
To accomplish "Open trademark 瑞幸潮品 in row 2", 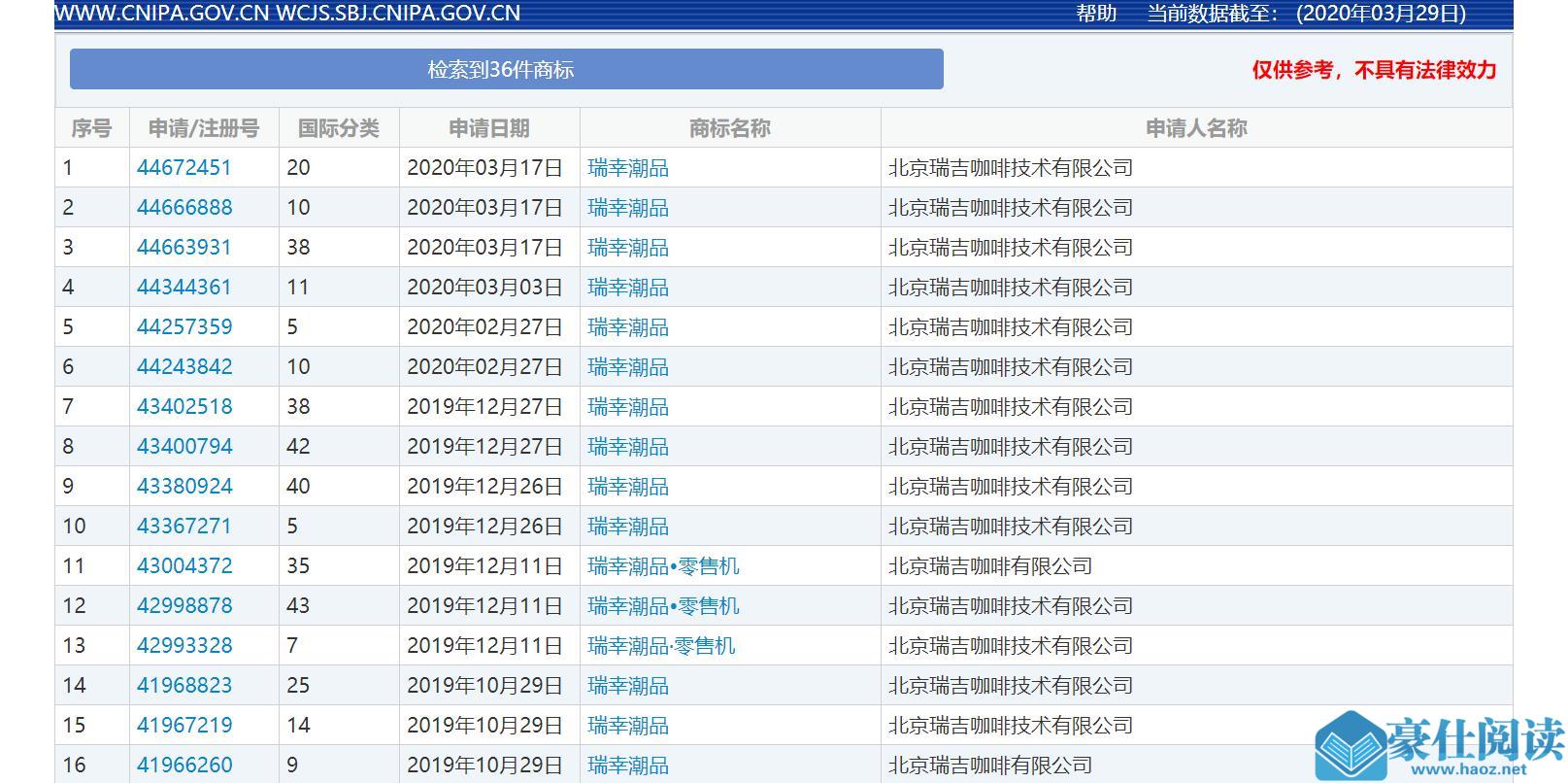I will (x=628, y=208).
